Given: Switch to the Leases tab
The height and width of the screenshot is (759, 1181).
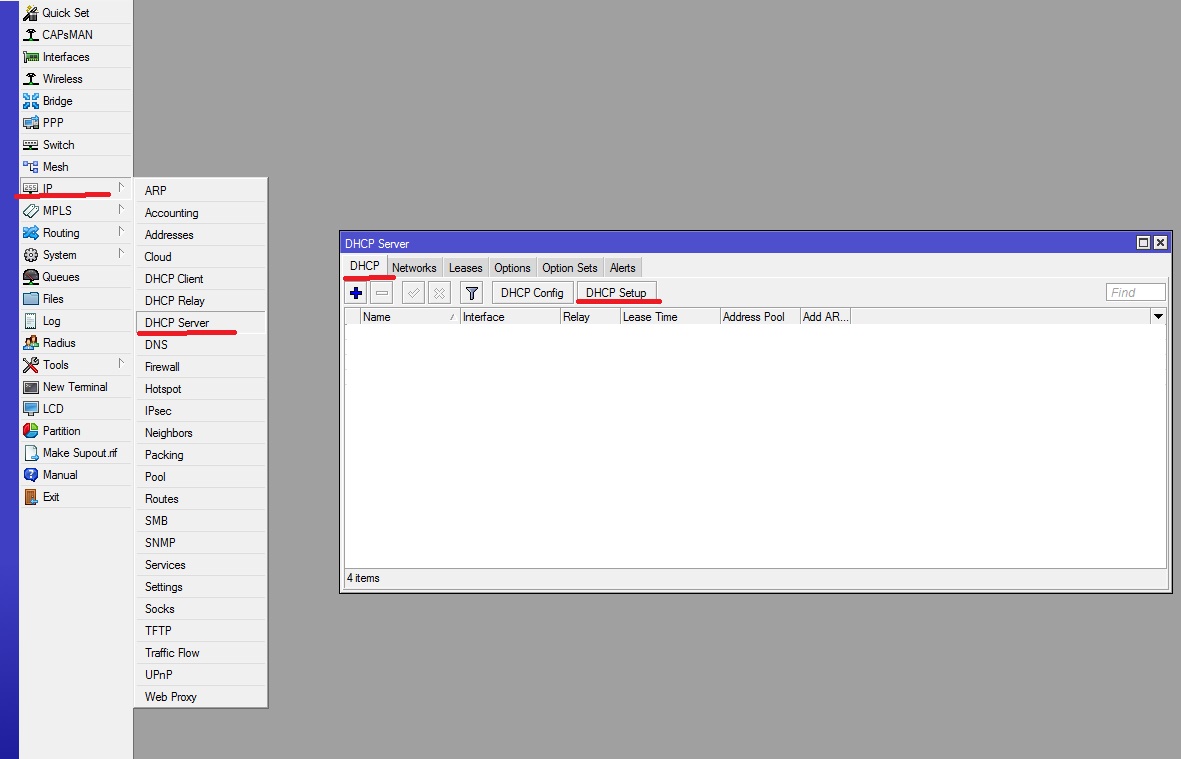Looking at the screenshot, I should [x=465, y=267].
